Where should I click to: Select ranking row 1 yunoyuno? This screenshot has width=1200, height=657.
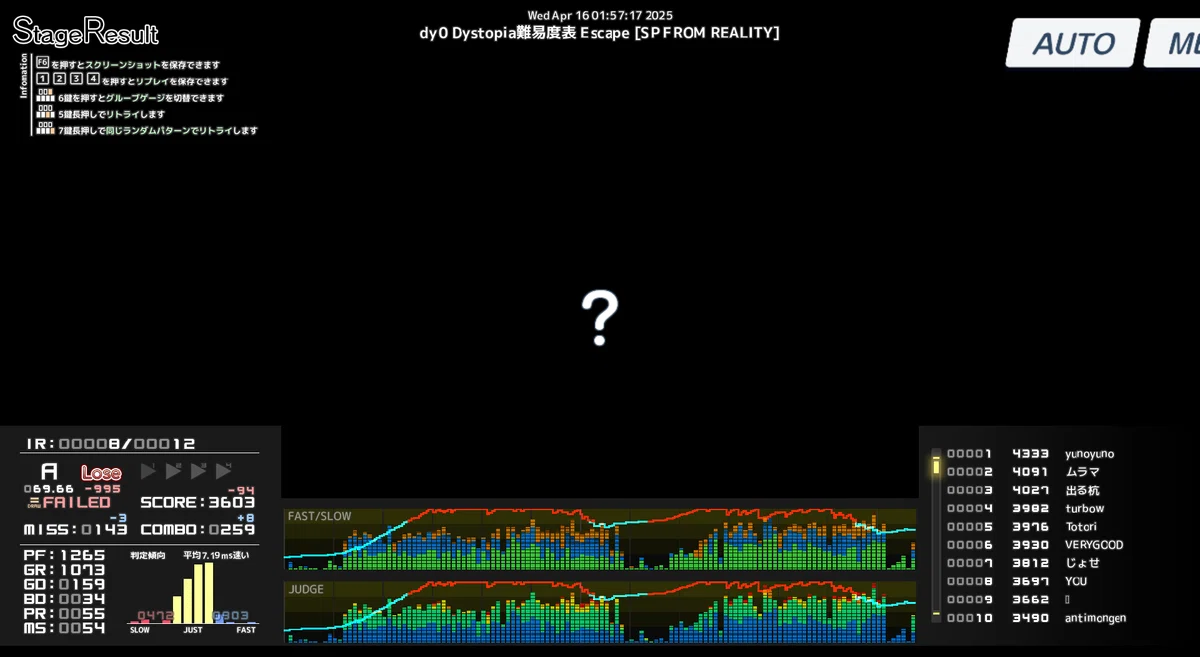[x=1030, y=454]
